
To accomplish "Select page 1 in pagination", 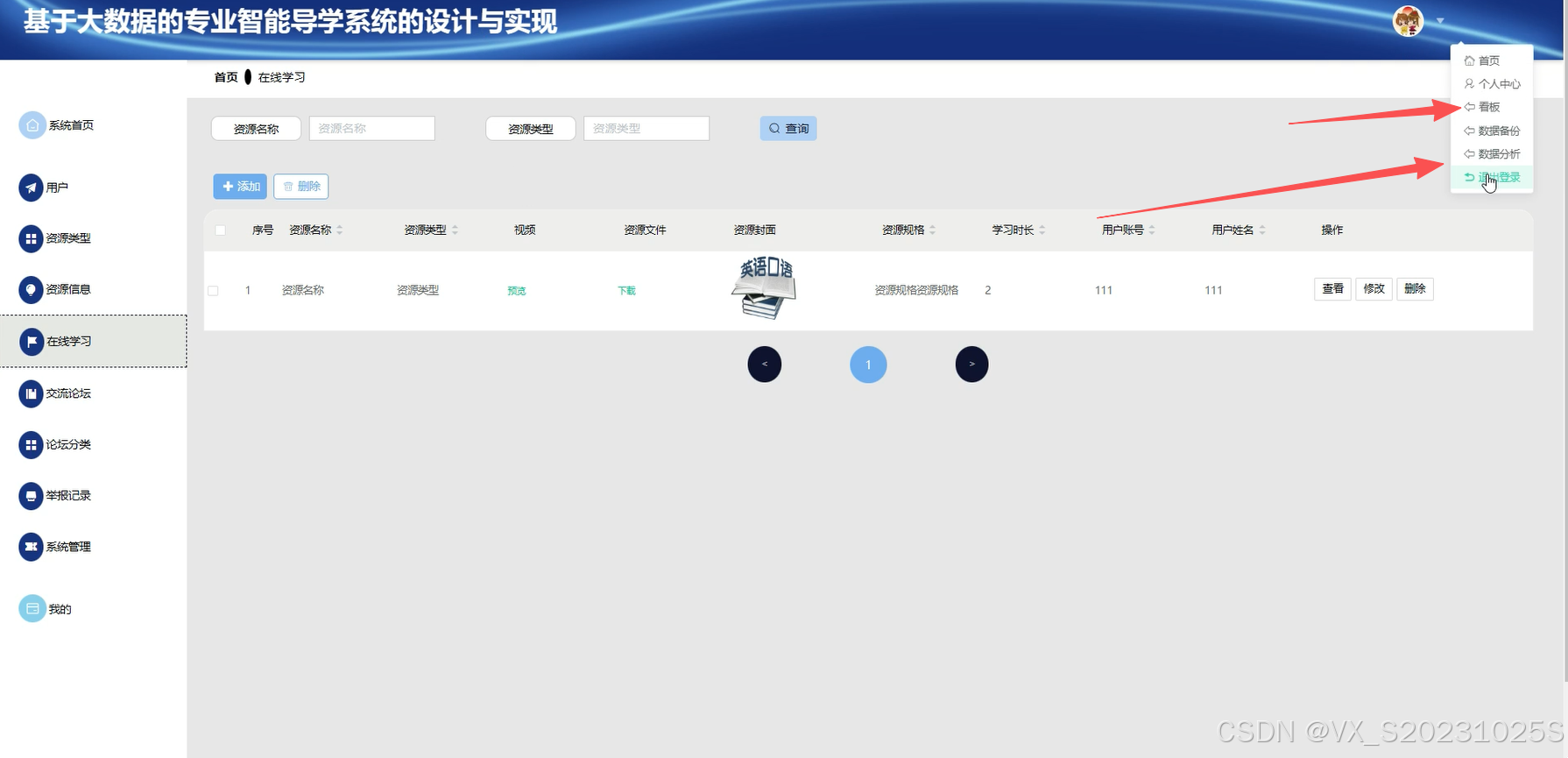I will (868, 365).
